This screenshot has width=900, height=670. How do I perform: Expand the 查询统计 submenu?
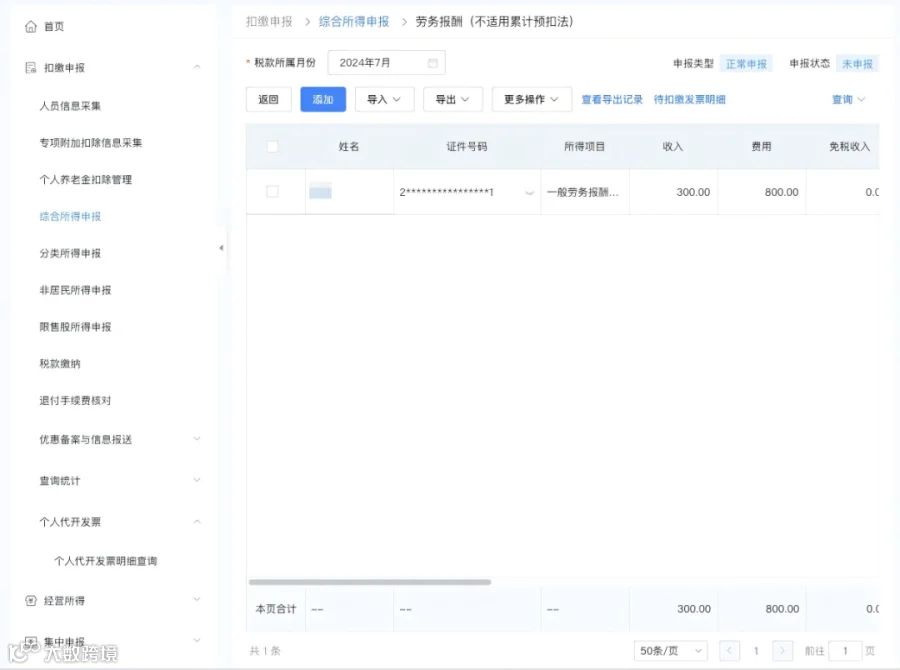click(x=197, y=480)
